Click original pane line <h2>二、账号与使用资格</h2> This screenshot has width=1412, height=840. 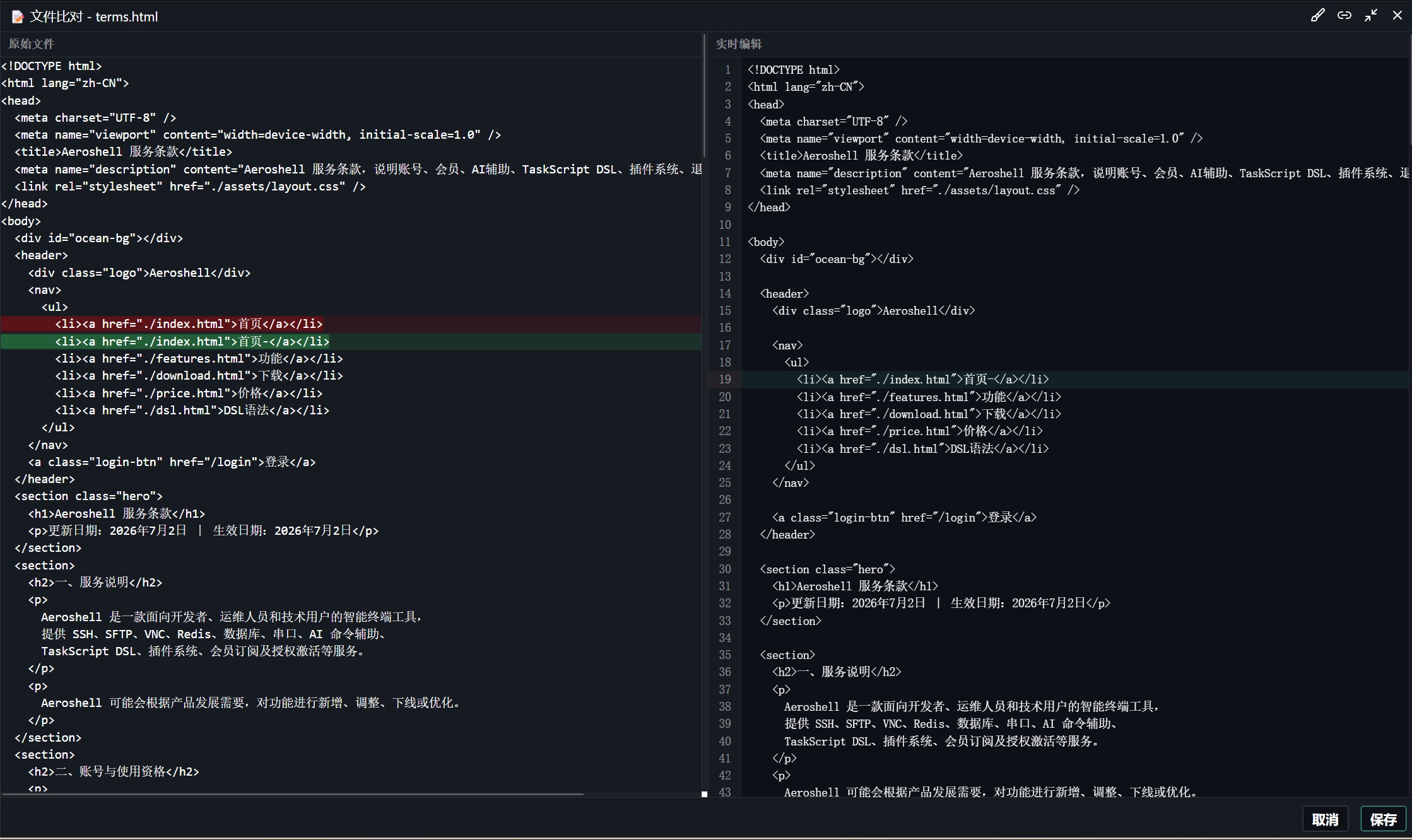(114, 772)
